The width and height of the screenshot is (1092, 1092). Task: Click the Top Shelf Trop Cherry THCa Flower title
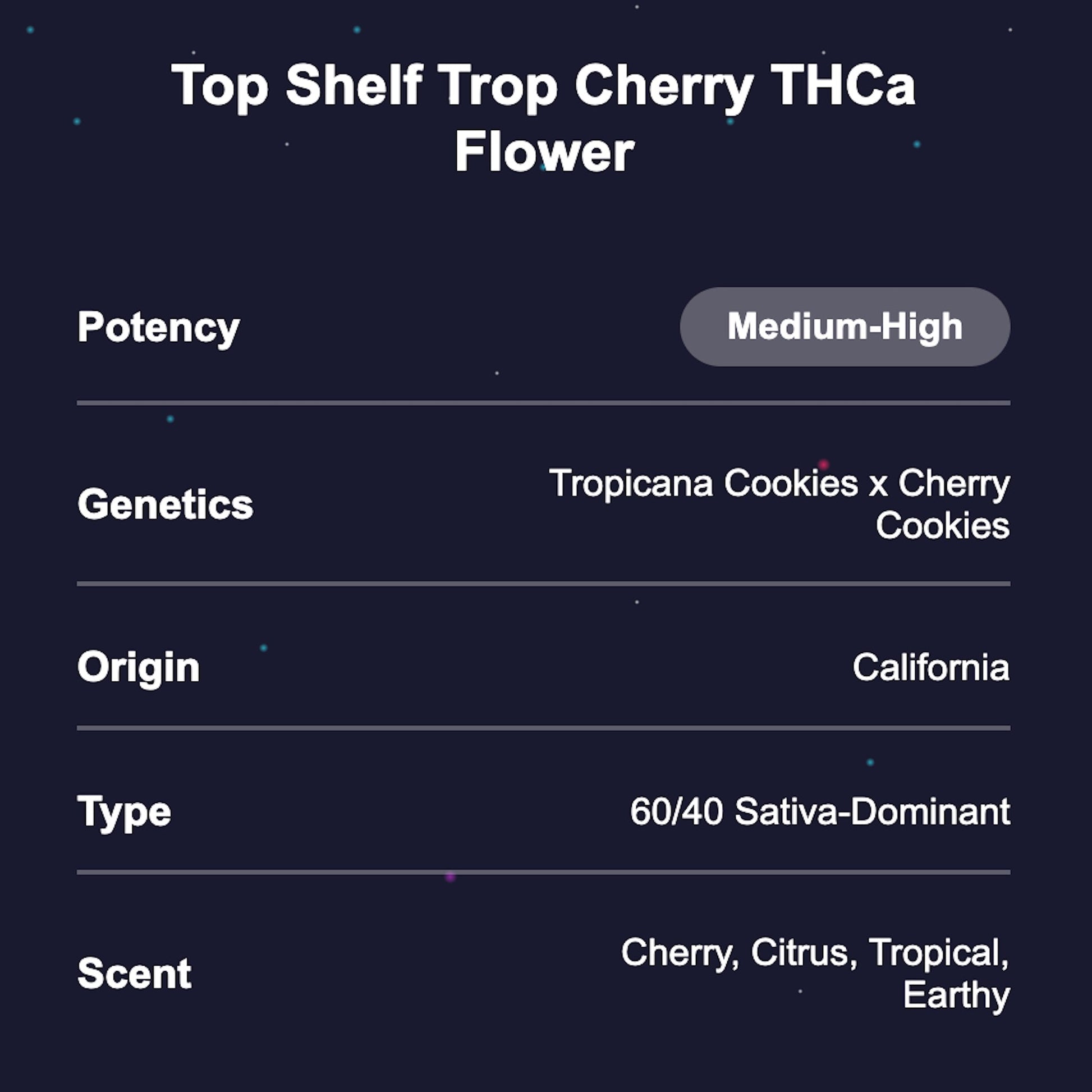(x=544, y=117)
